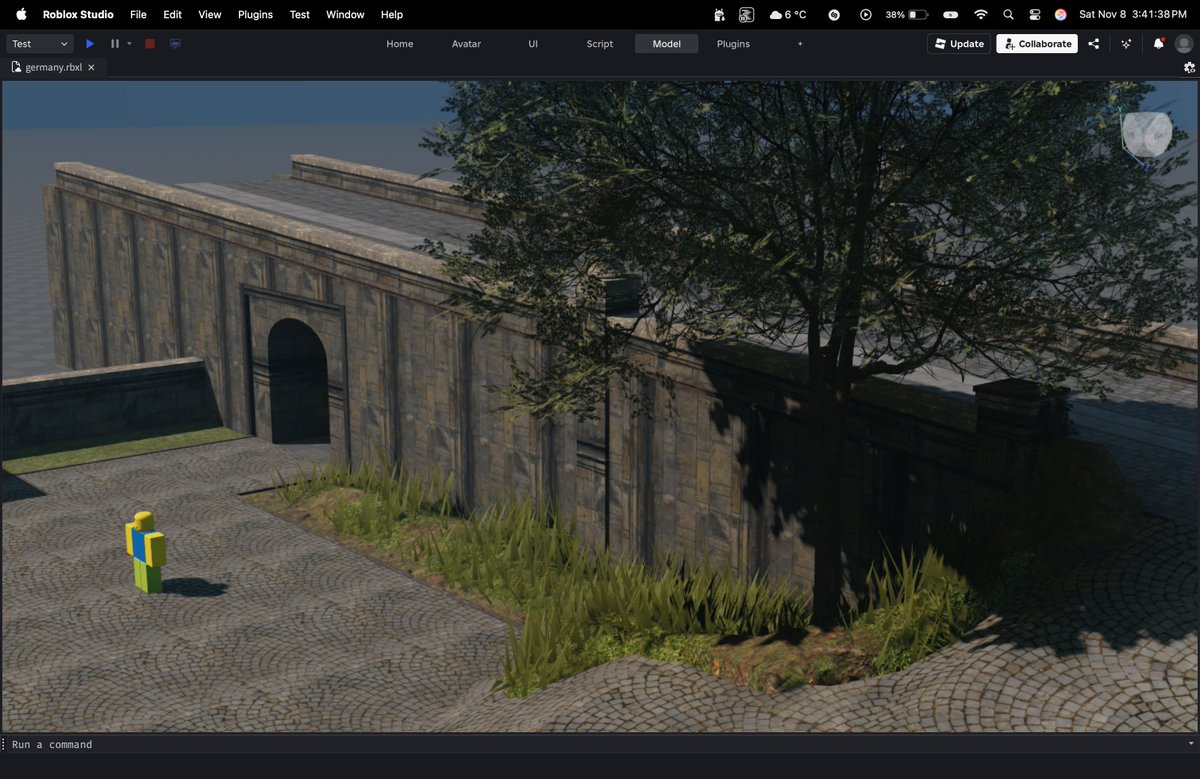Click the Collaborate button
1200x779 pixels.
tap(1037, 44)
